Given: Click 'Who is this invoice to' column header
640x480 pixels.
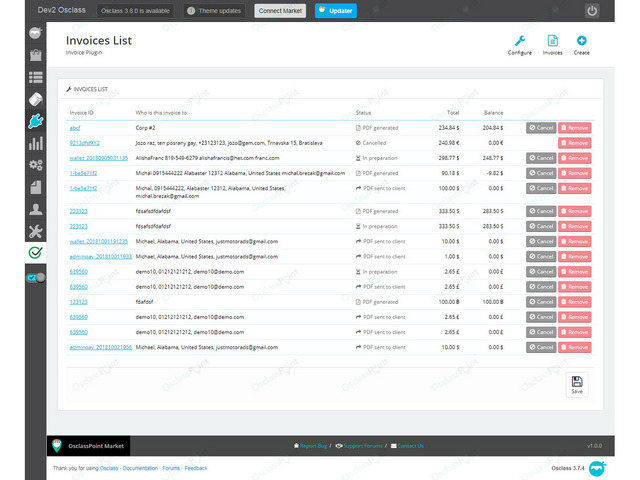Looking at the screenshot, I should tap(161, 113).
